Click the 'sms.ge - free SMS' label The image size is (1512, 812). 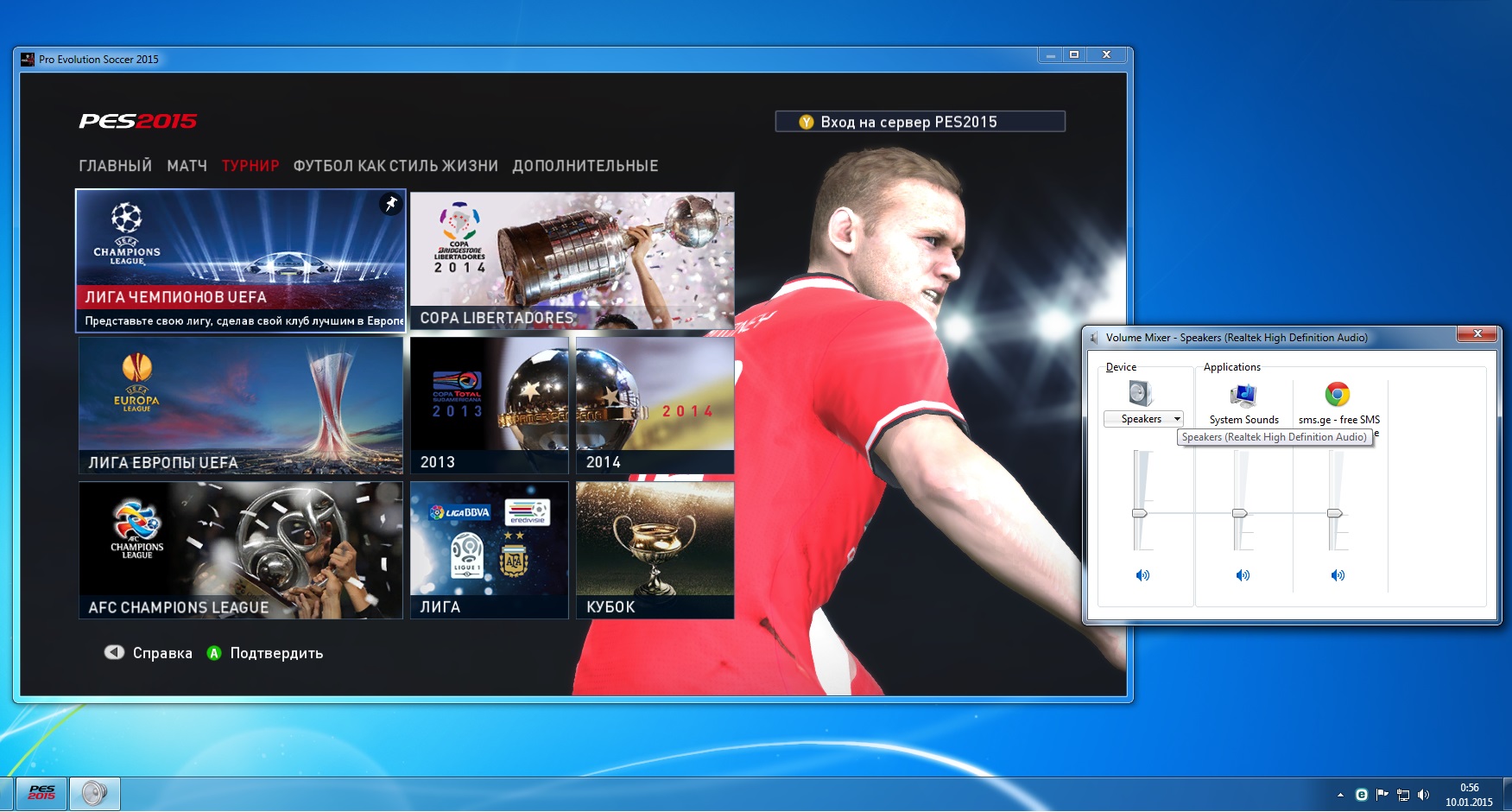pyautogui.click(x=1339, y=420)
